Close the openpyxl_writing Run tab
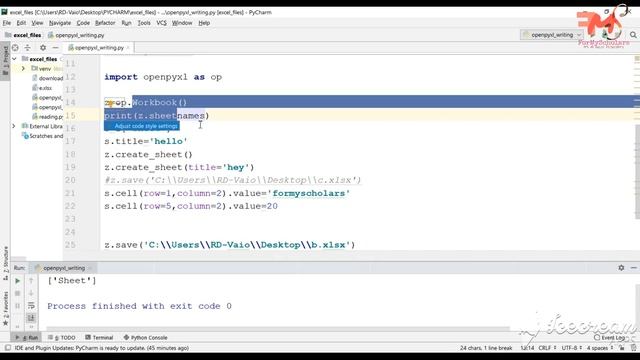The height and width of the screenshot is (360, 640). pos(90,268)
